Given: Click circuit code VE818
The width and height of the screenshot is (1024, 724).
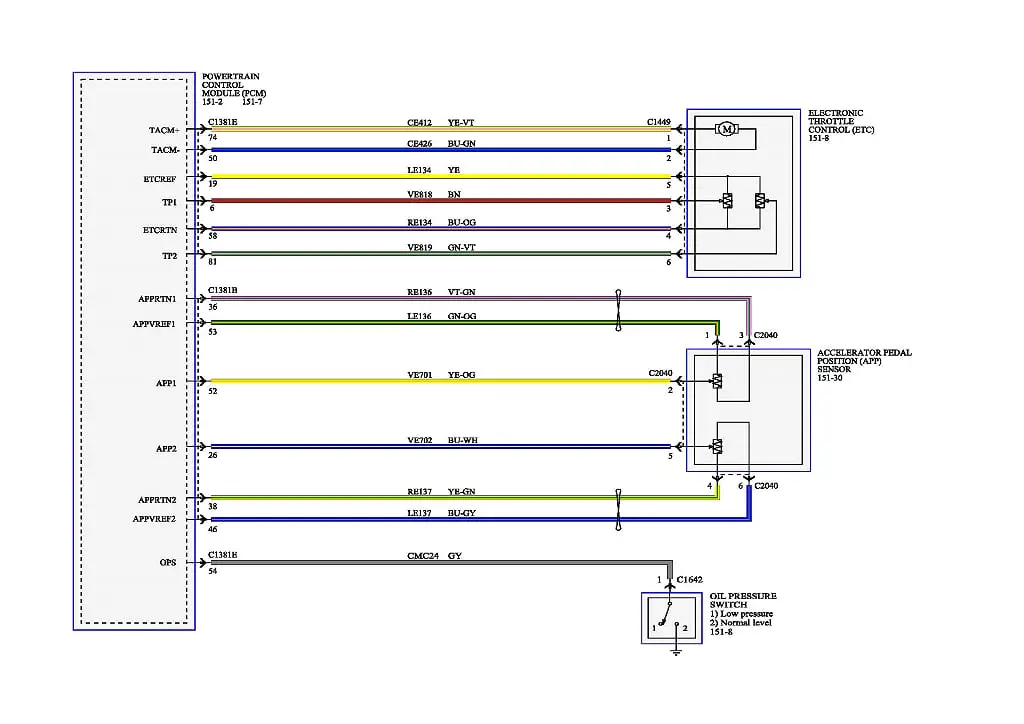Looking at the screenshot, I should click(419, 195).
